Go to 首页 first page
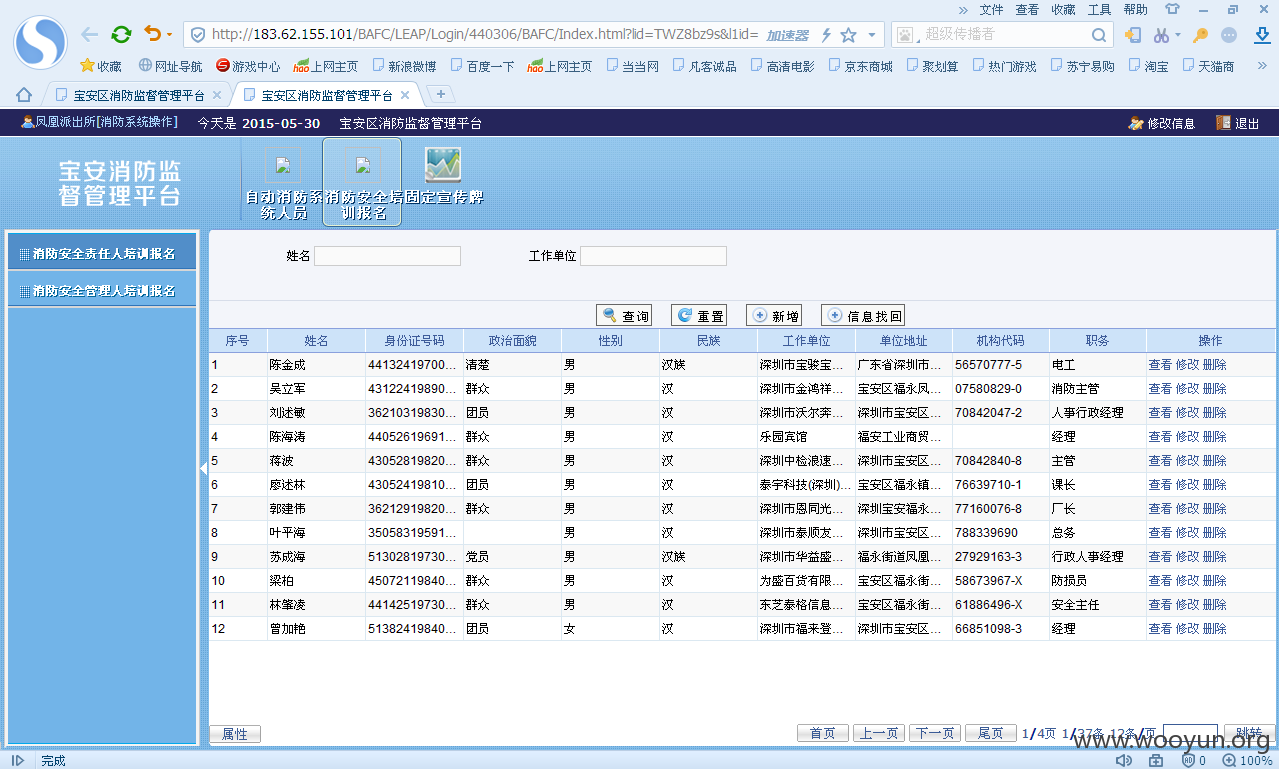This screenshot has height=769, width=1279. tap(823, 733)
